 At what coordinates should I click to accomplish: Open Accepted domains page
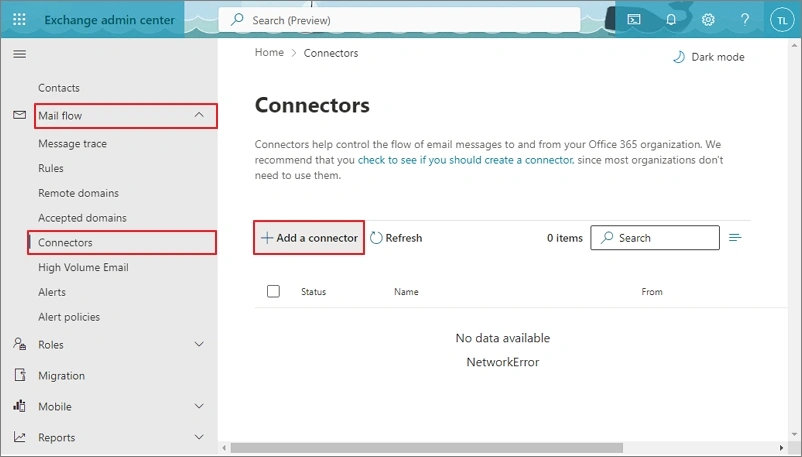pos(82,217)
